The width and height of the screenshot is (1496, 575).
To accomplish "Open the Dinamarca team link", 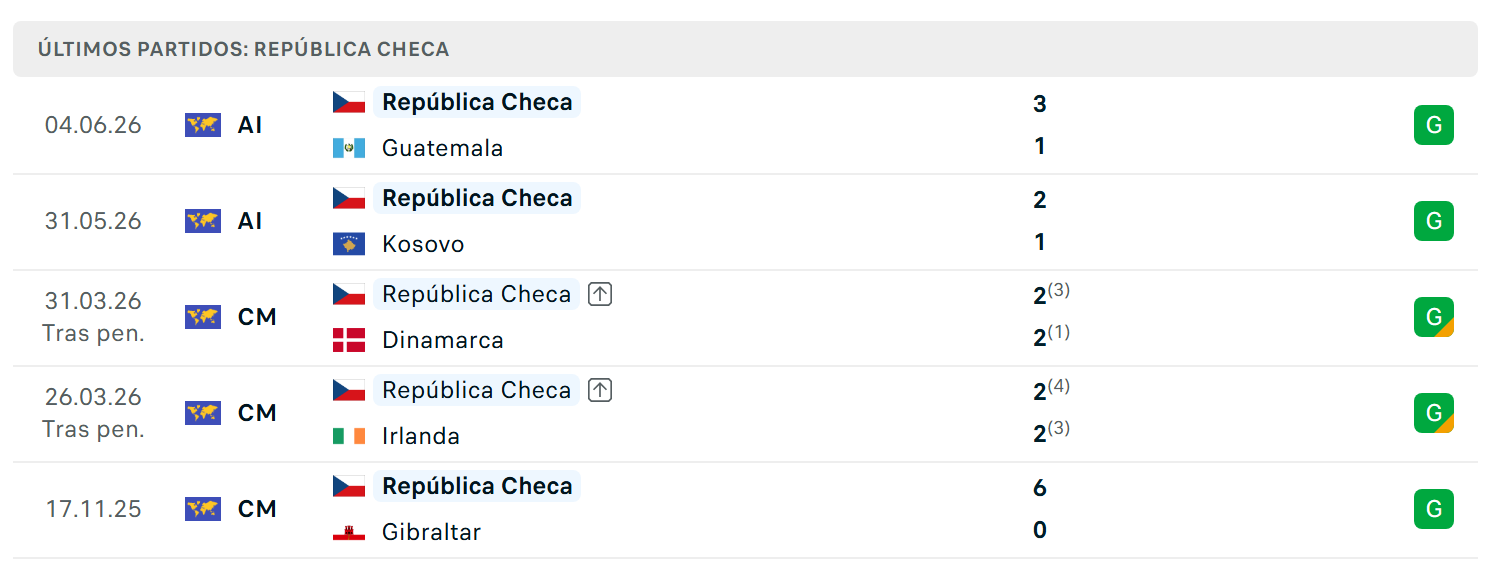I will point(443,340).
